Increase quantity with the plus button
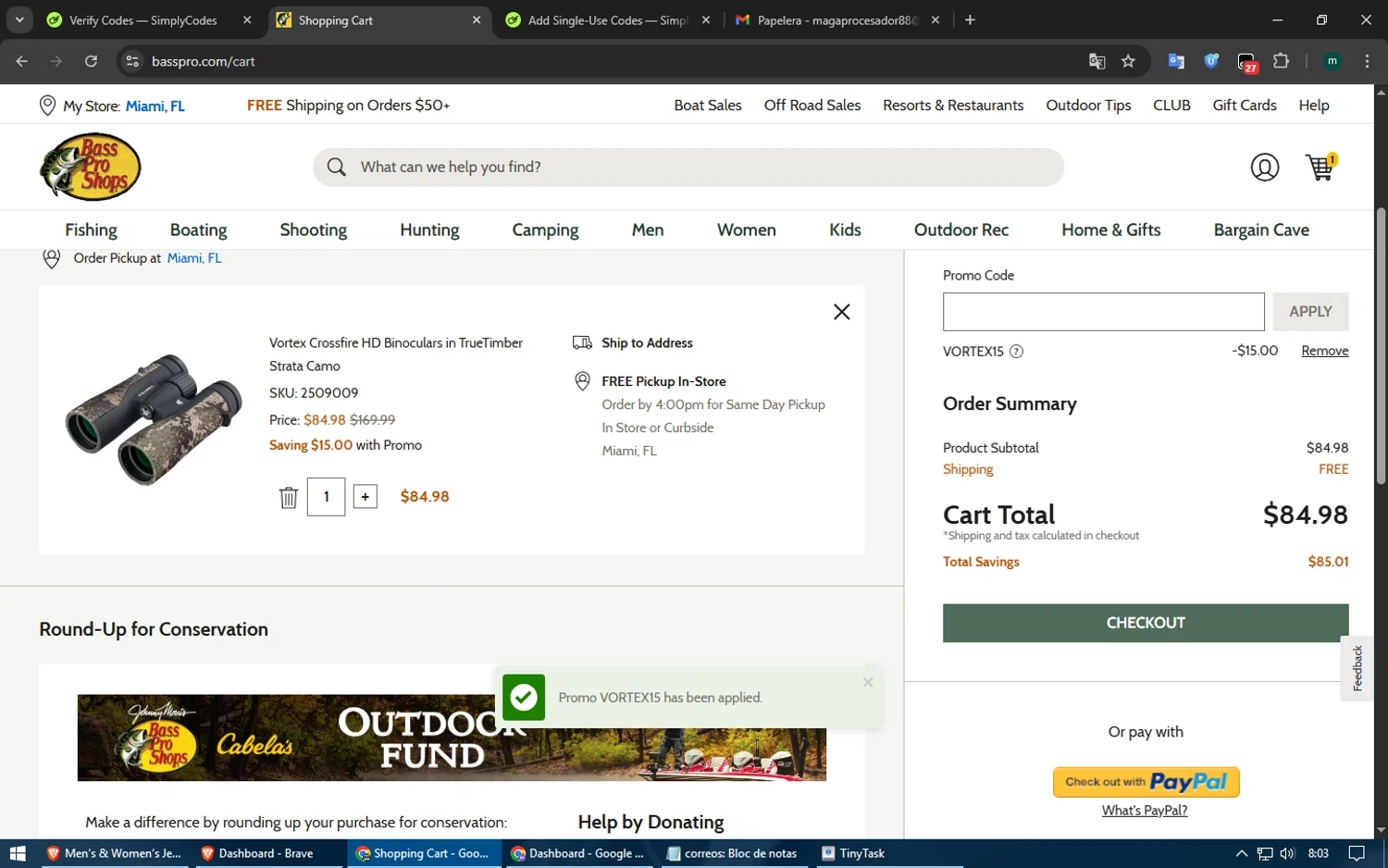 (x=366, y=497)
